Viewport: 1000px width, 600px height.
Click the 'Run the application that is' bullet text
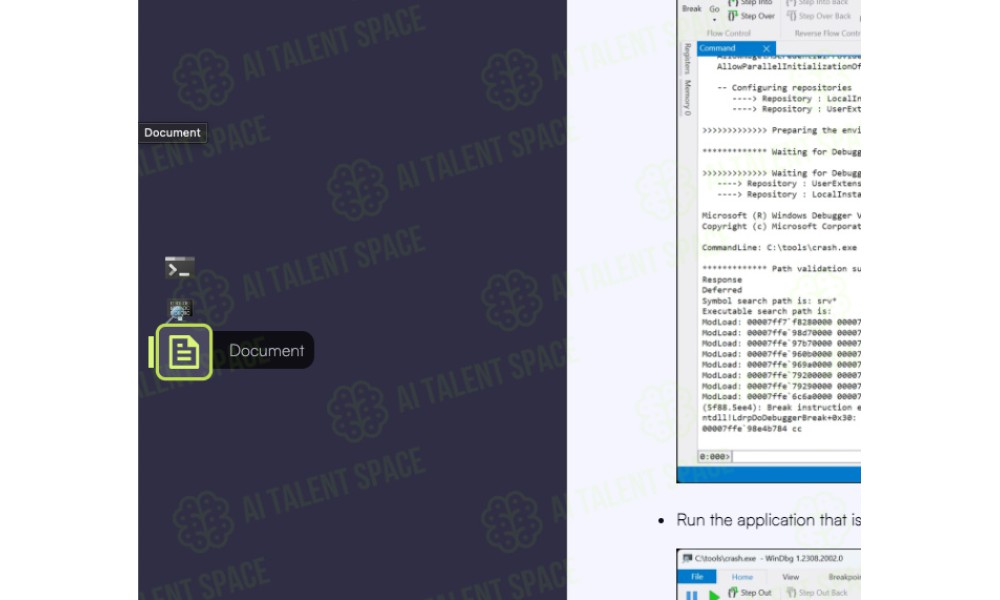click(x=768, y=520)
